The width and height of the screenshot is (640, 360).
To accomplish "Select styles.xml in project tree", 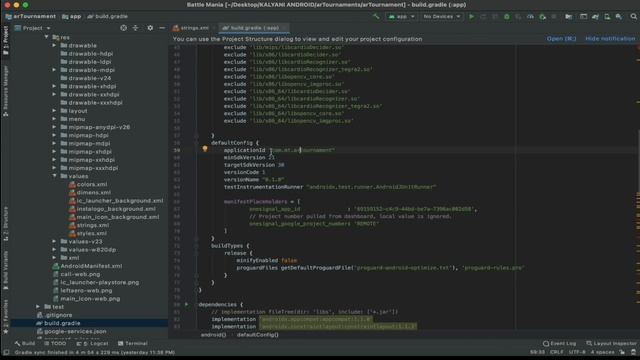I will click(88, 233).
